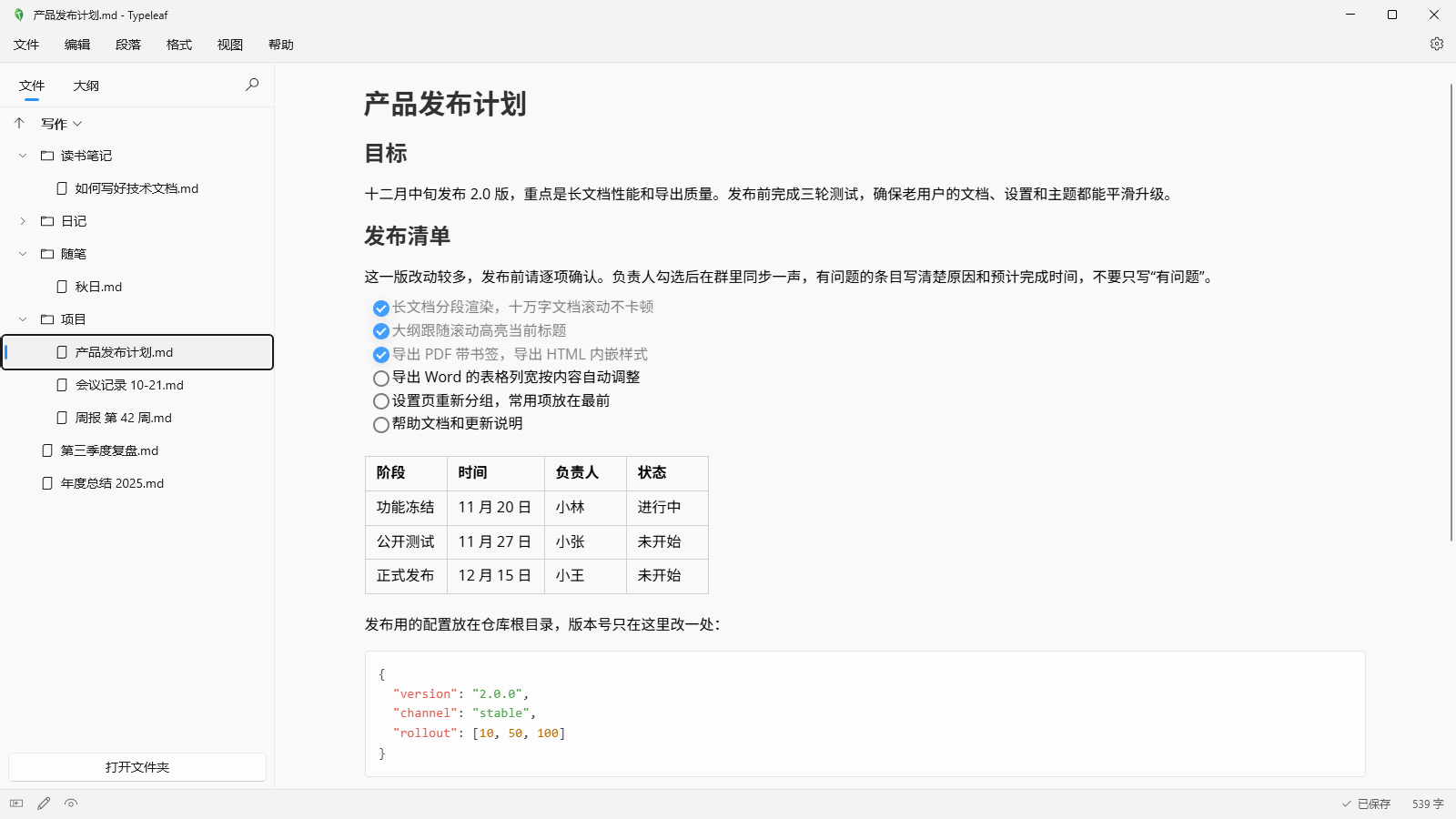Toggle the focus mode eye icon
1456x819 pixels.
tap(71, 804)
